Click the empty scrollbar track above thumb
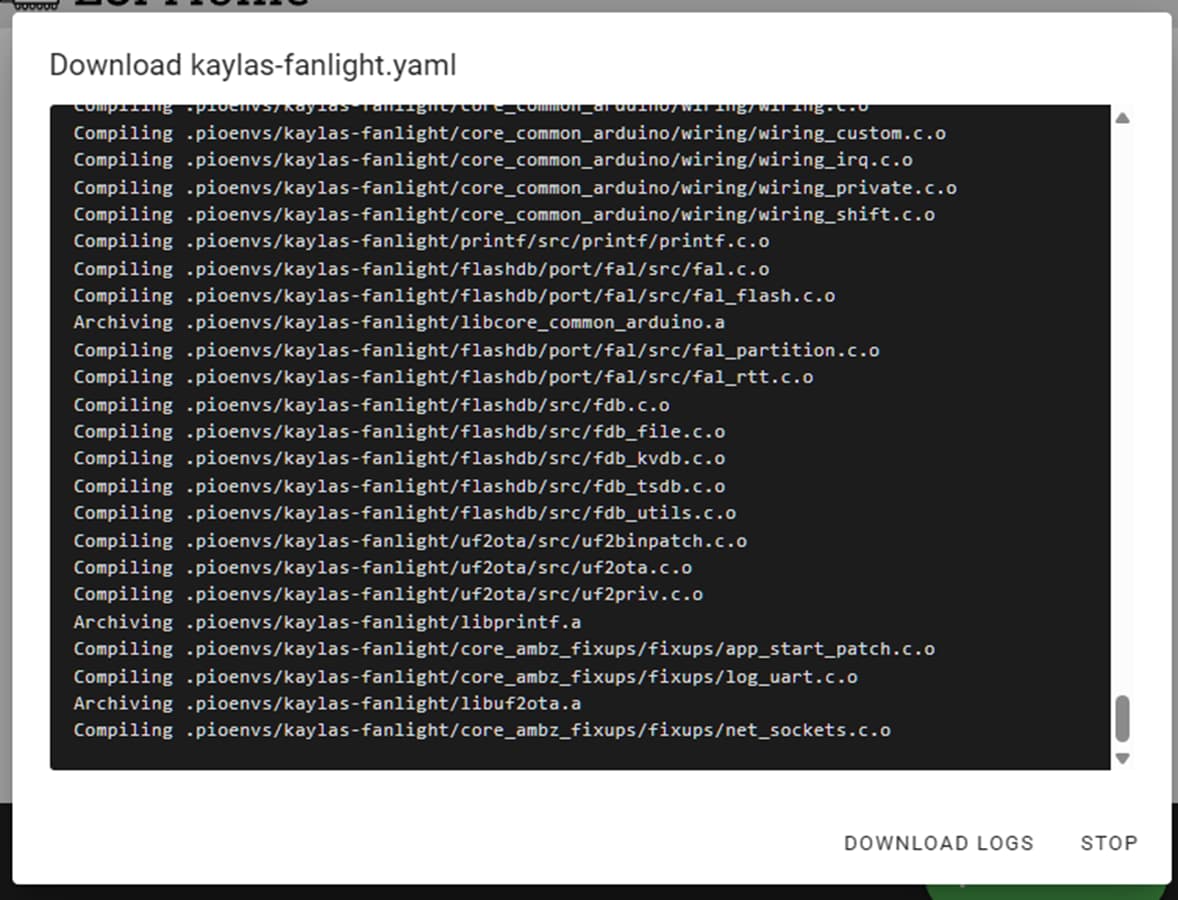The image size is (1178, 900). point(1122,409)
